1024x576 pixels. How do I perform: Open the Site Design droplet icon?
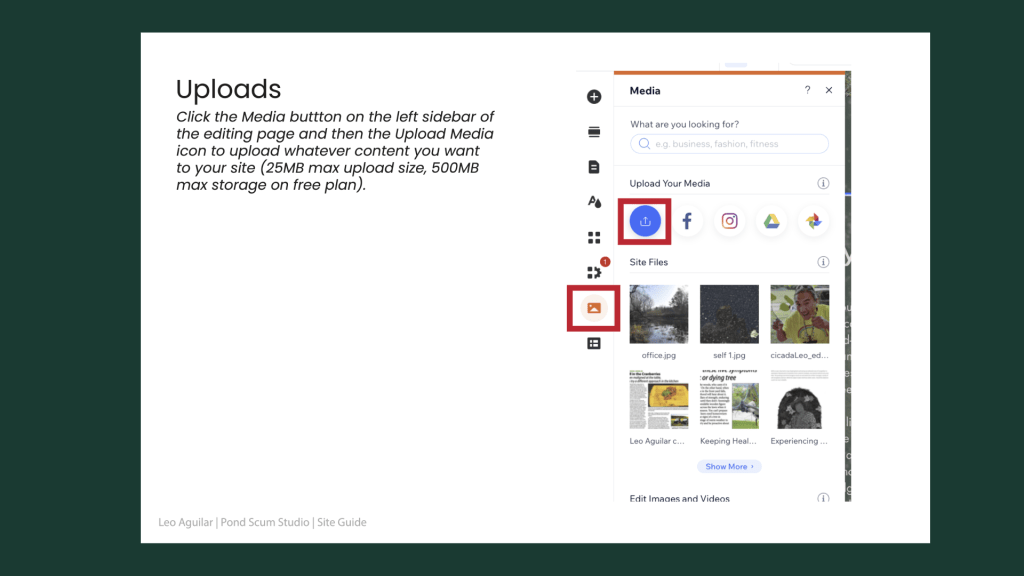[594, 202]
